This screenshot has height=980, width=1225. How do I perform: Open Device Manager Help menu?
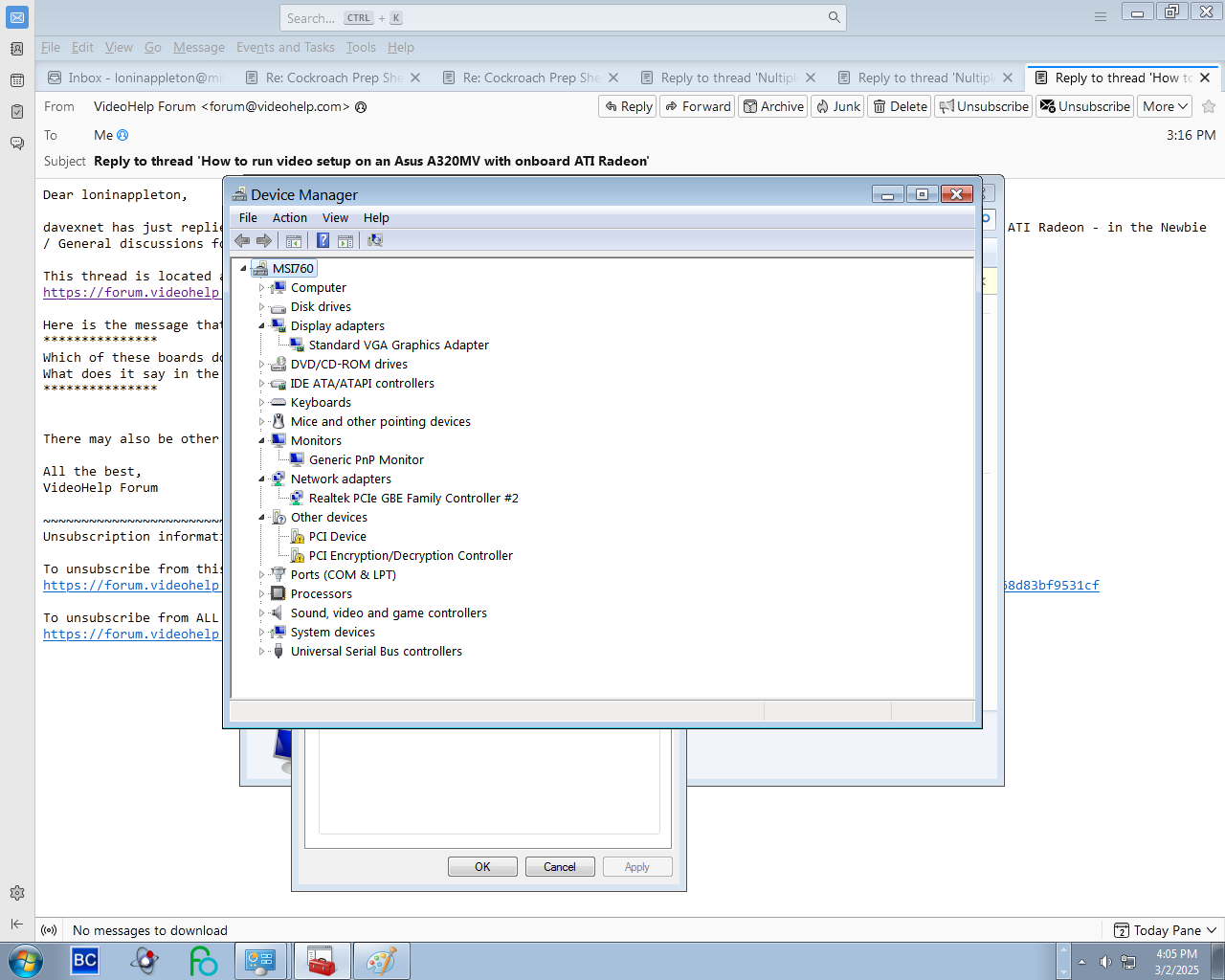click(x=376, y=217)
